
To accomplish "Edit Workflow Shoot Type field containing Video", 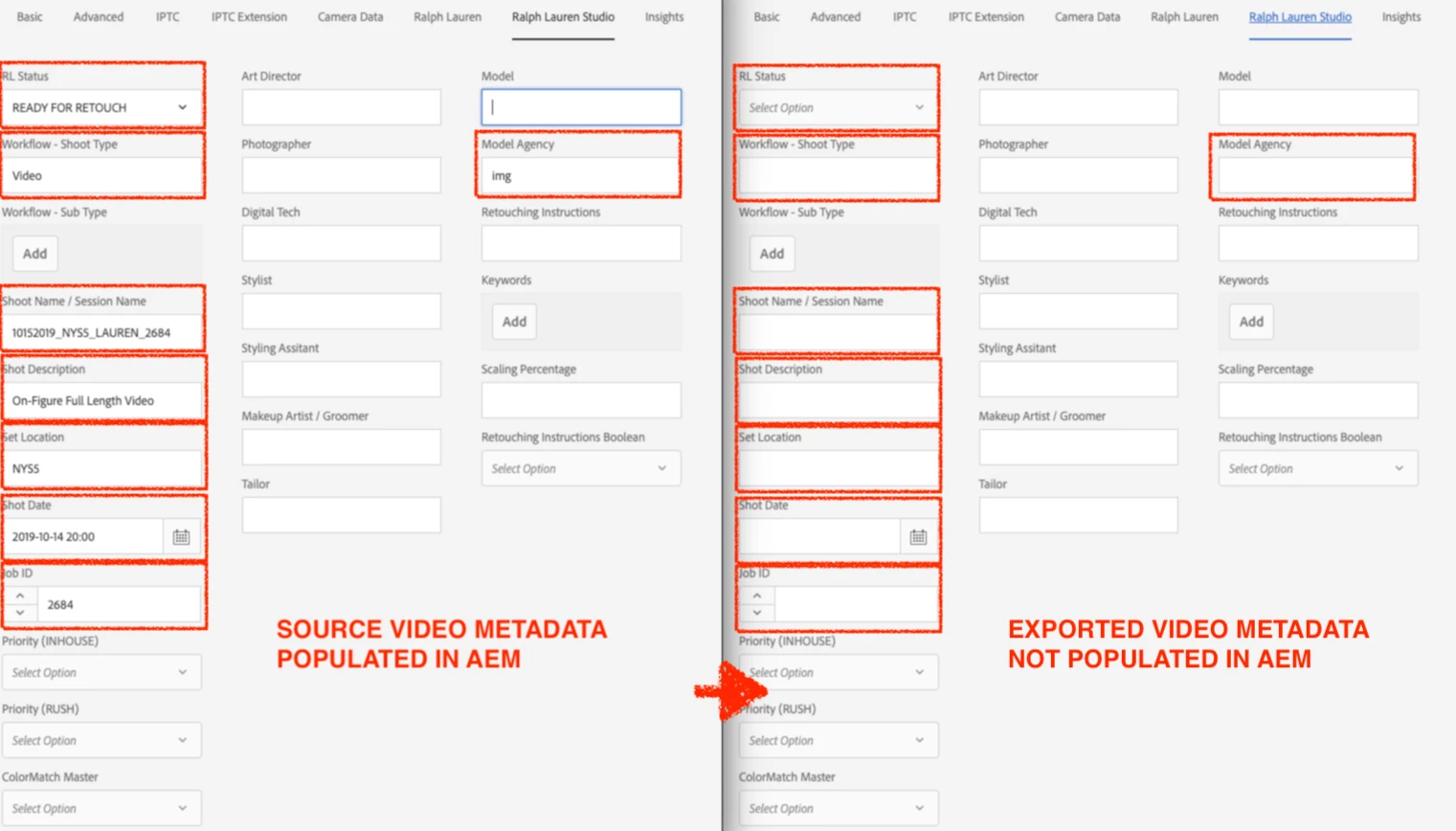I will pos(101,175).
